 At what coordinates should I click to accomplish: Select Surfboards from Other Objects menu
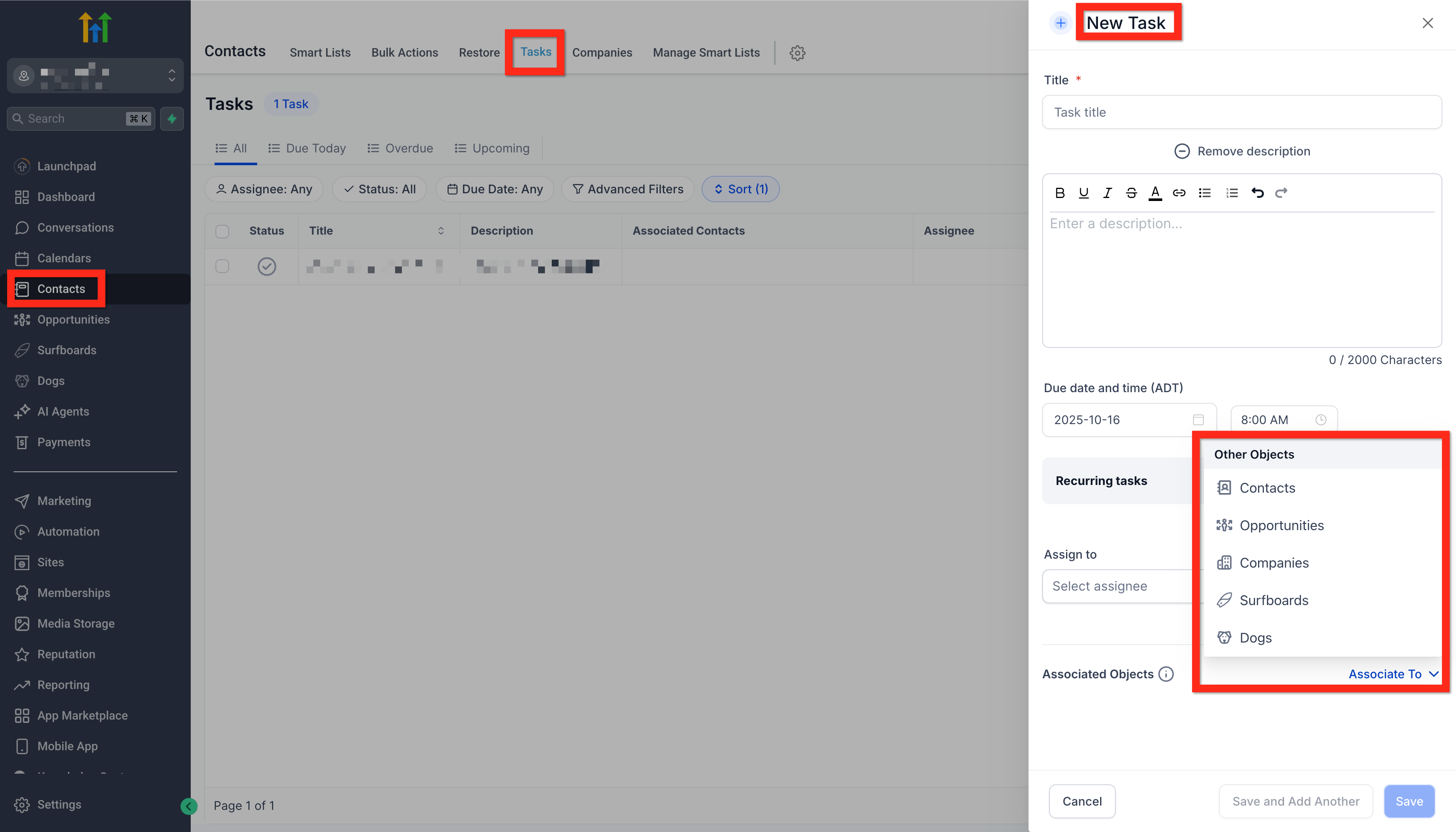(1273, 600)
